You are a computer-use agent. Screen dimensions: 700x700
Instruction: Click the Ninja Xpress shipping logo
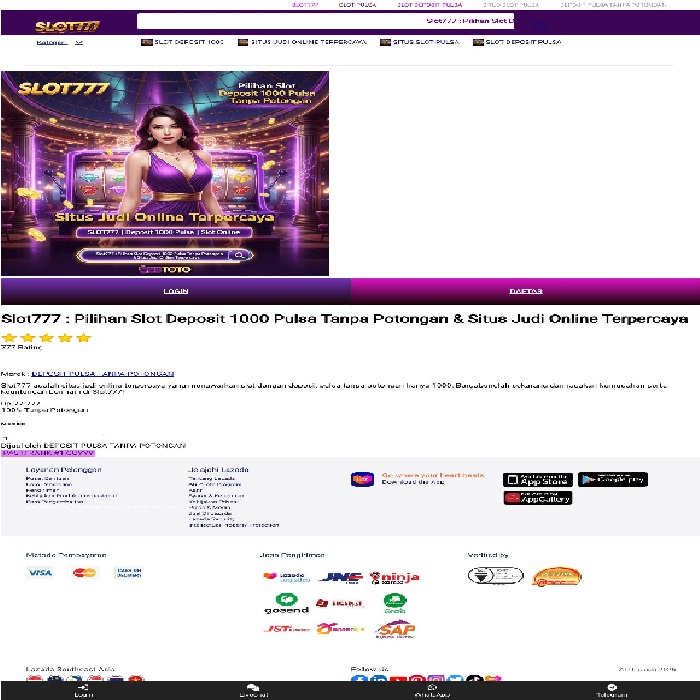click(395, 578)
